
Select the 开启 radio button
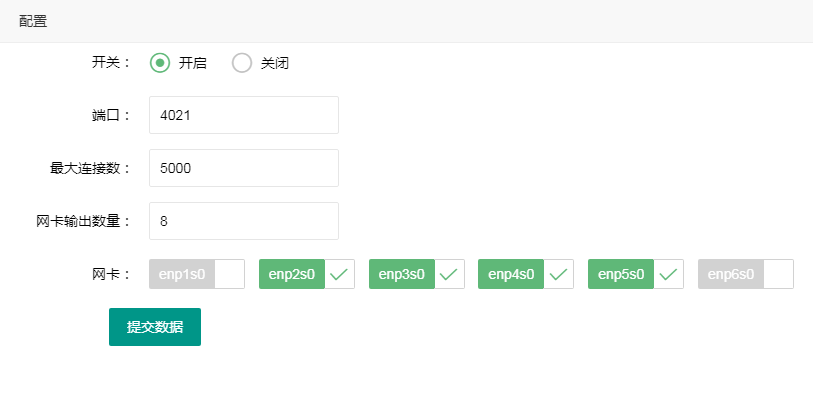(x=160, y=63)
